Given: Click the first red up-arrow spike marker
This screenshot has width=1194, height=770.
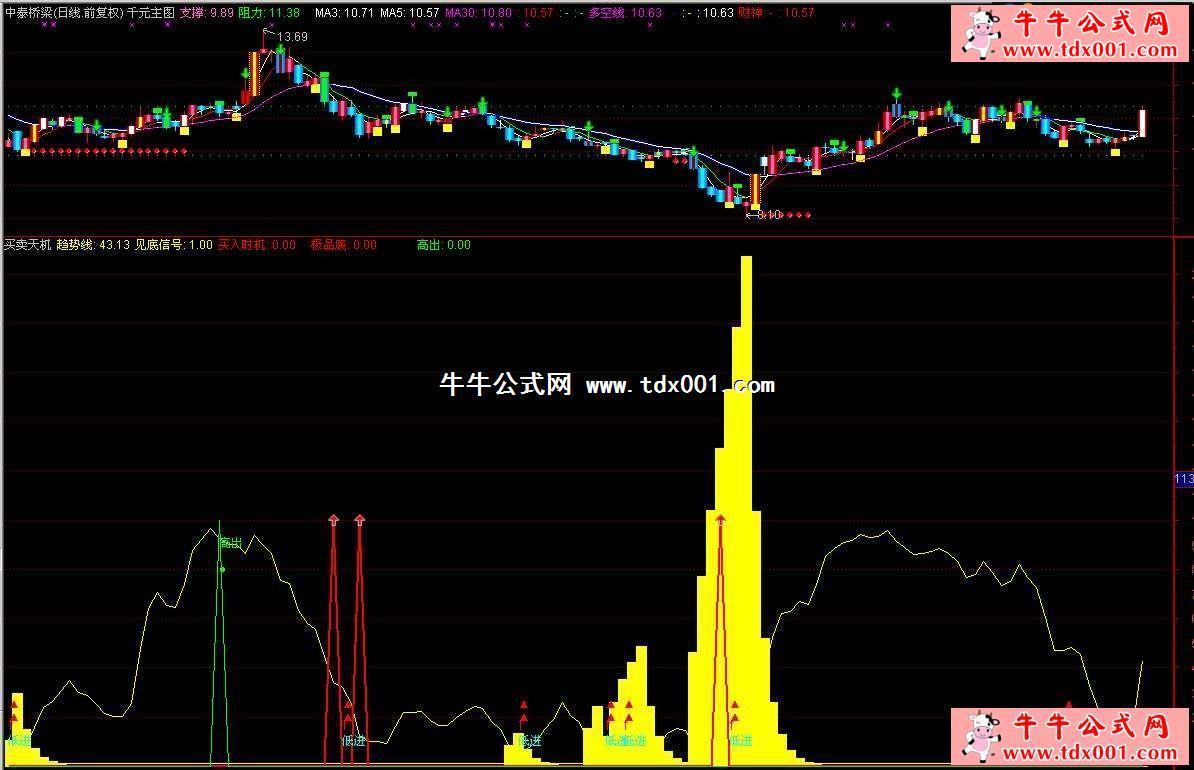Looking at the screenshot, I should pyautogui.click(x=333, y=520).
